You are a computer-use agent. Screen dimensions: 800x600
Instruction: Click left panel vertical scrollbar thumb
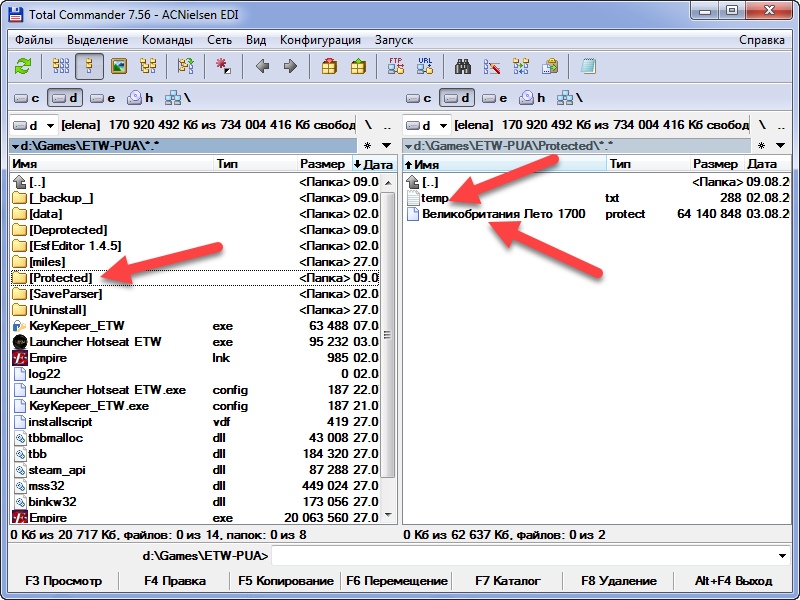[388, 335]
